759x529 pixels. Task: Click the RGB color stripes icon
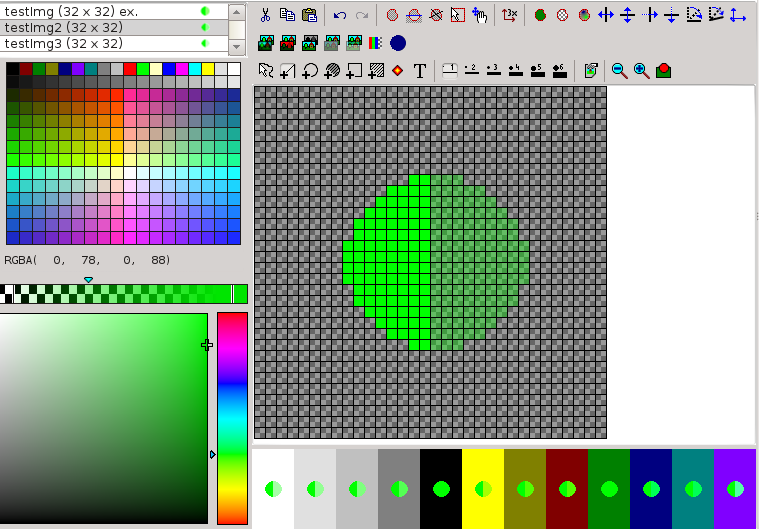coord(375,43)
